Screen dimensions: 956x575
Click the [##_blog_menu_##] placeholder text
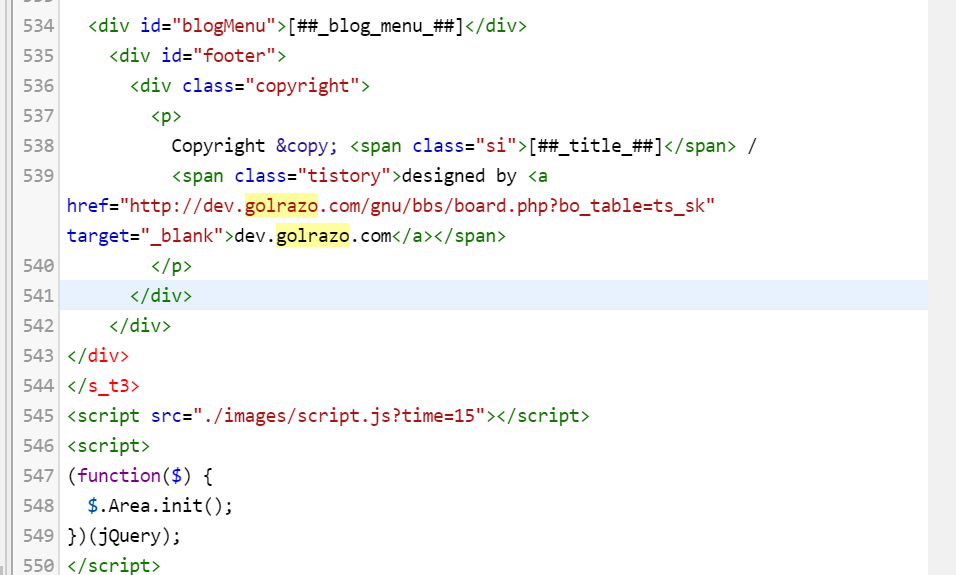pos(376,26)
